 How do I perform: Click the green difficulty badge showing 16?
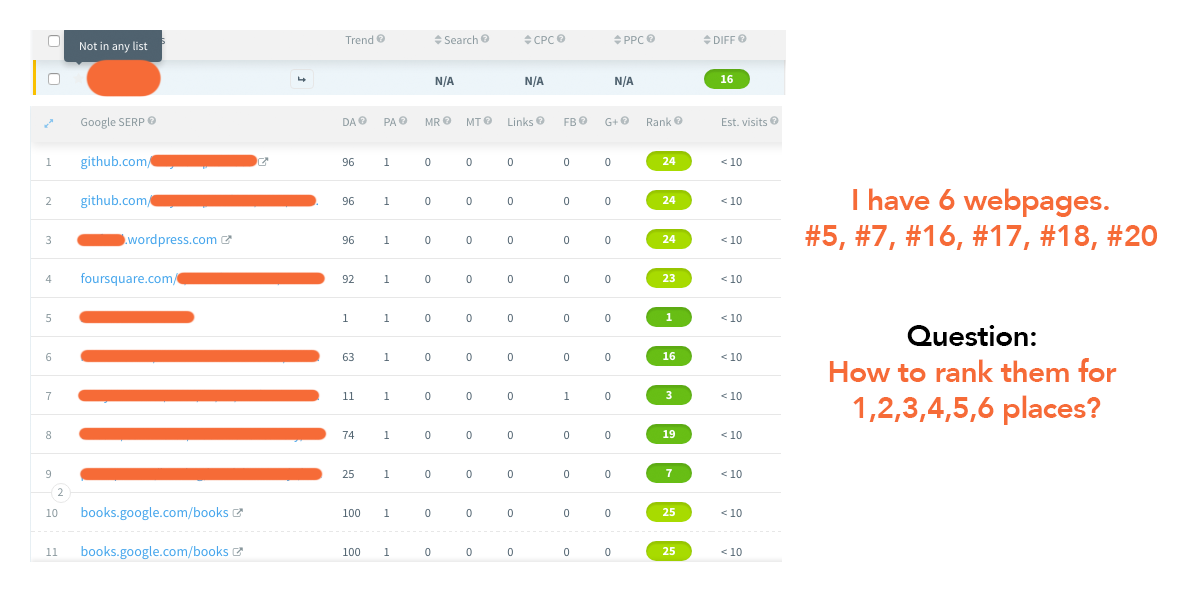(726, 79)
